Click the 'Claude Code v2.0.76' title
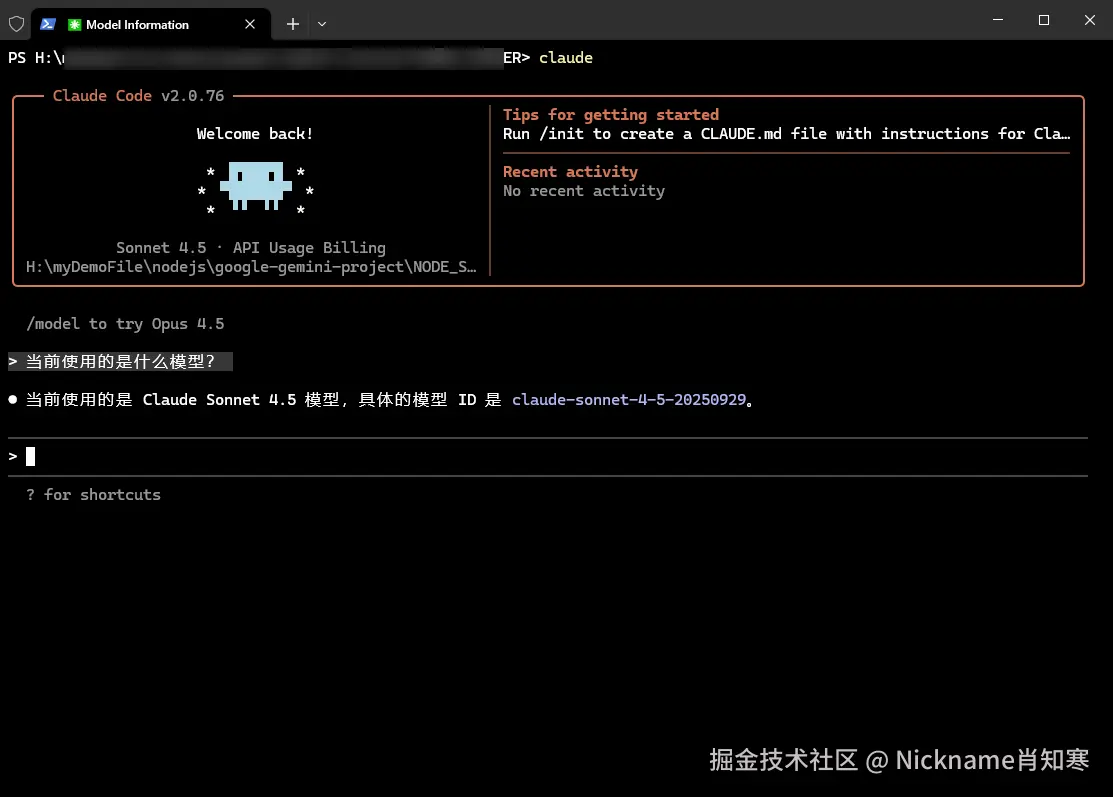Viewport: 1113px width, 797px height. click(x=138, y=96)
